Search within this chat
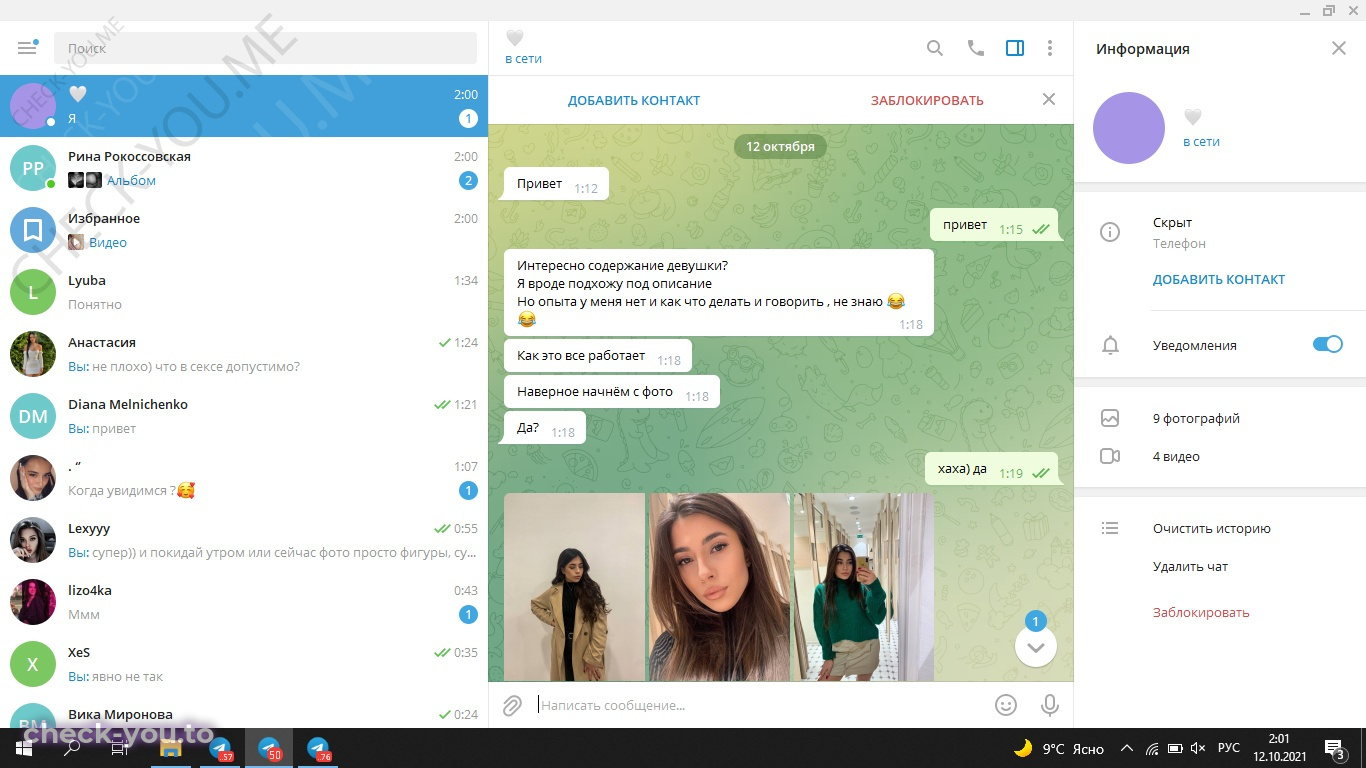1366x768 pixels. pyautogui.click(x=934, y=48)
